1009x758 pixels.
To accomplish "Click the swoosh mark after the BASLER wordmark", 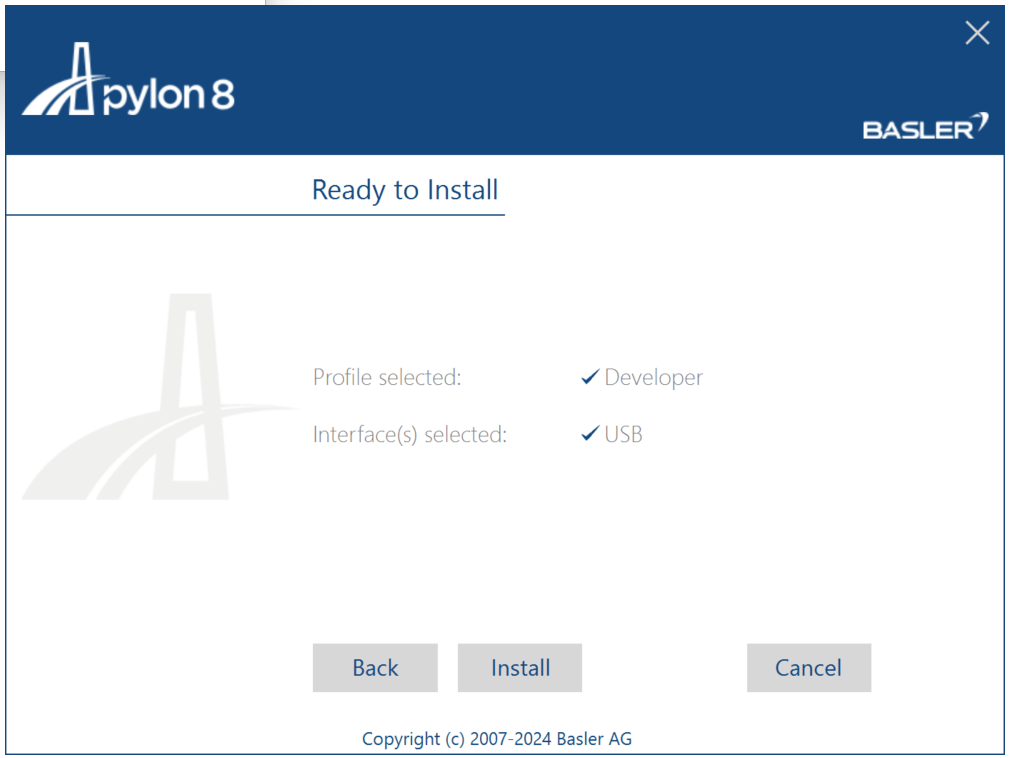I will pyautogui.click(x=981, y=122).
